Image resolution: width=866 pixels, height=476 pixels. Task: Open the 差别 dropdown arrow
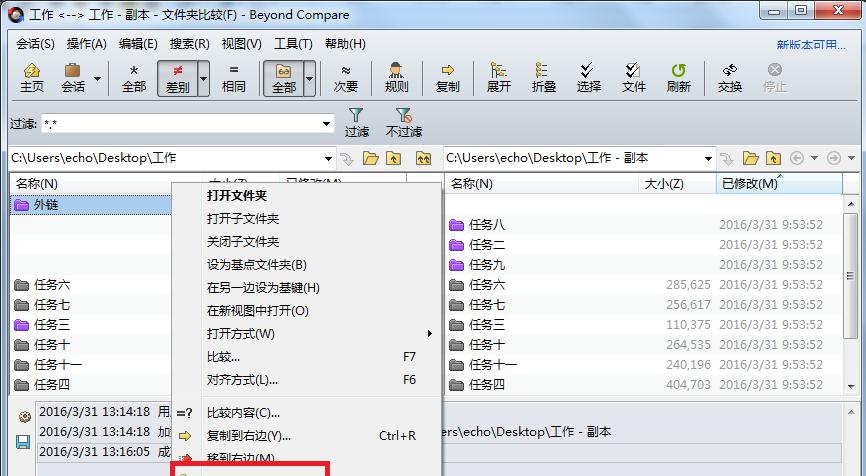203,78
